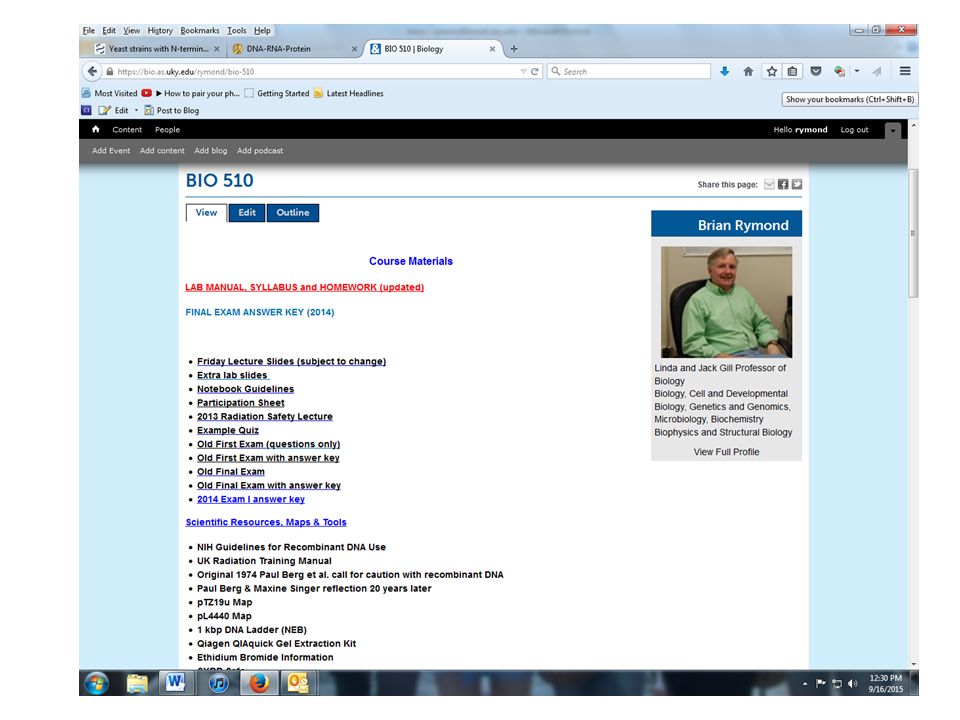Share this page on Twitter
The height and width of the screenshot is (720, 960).
[797, 184]
